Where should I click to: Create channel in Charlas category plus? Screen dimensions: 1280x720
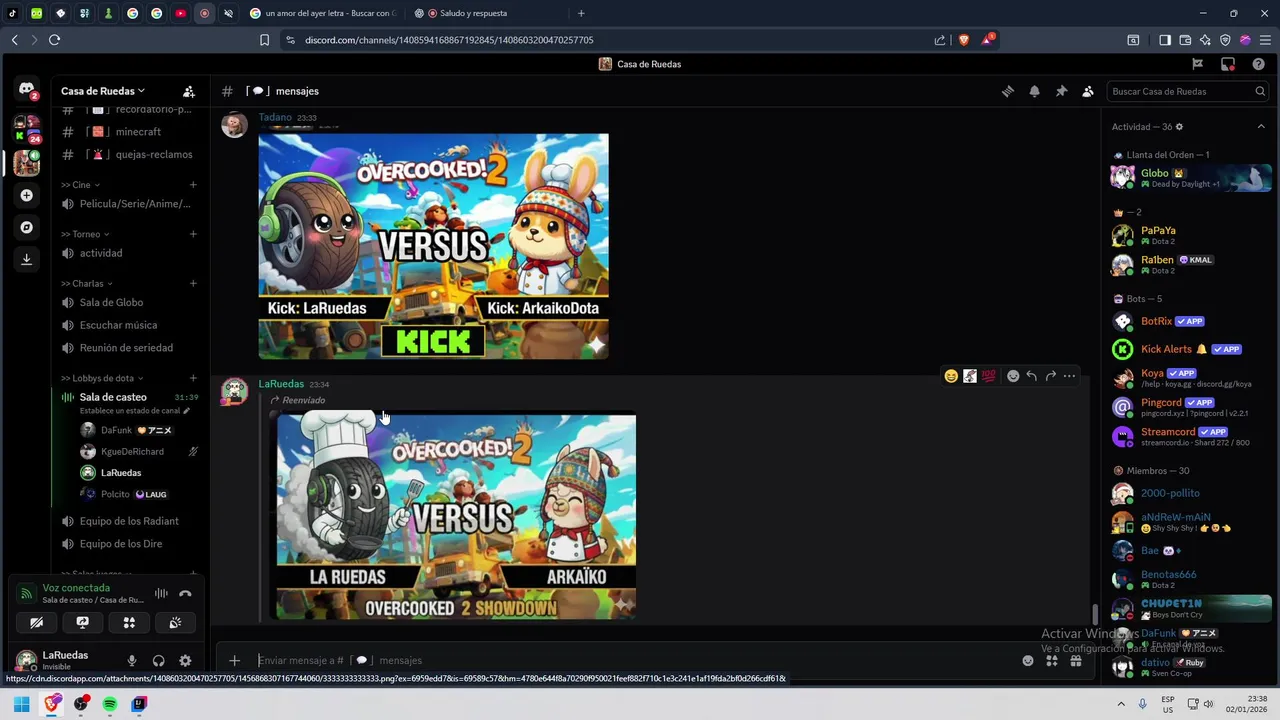point(193,283)
